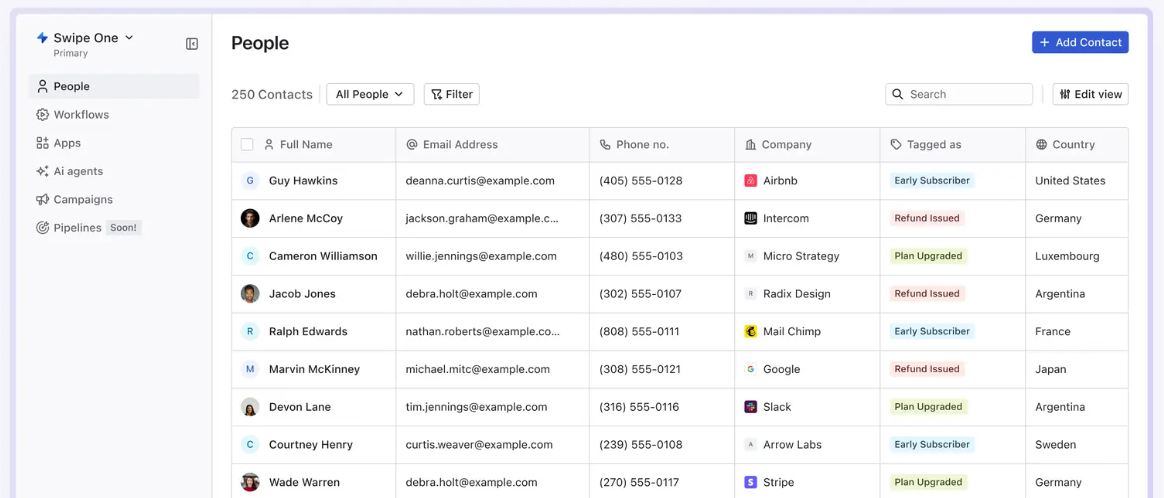This screenshot has width=1164, height=498.
Task: Click the Airbnb company logo
Action: pyautogui.click(x=751, y=180)
